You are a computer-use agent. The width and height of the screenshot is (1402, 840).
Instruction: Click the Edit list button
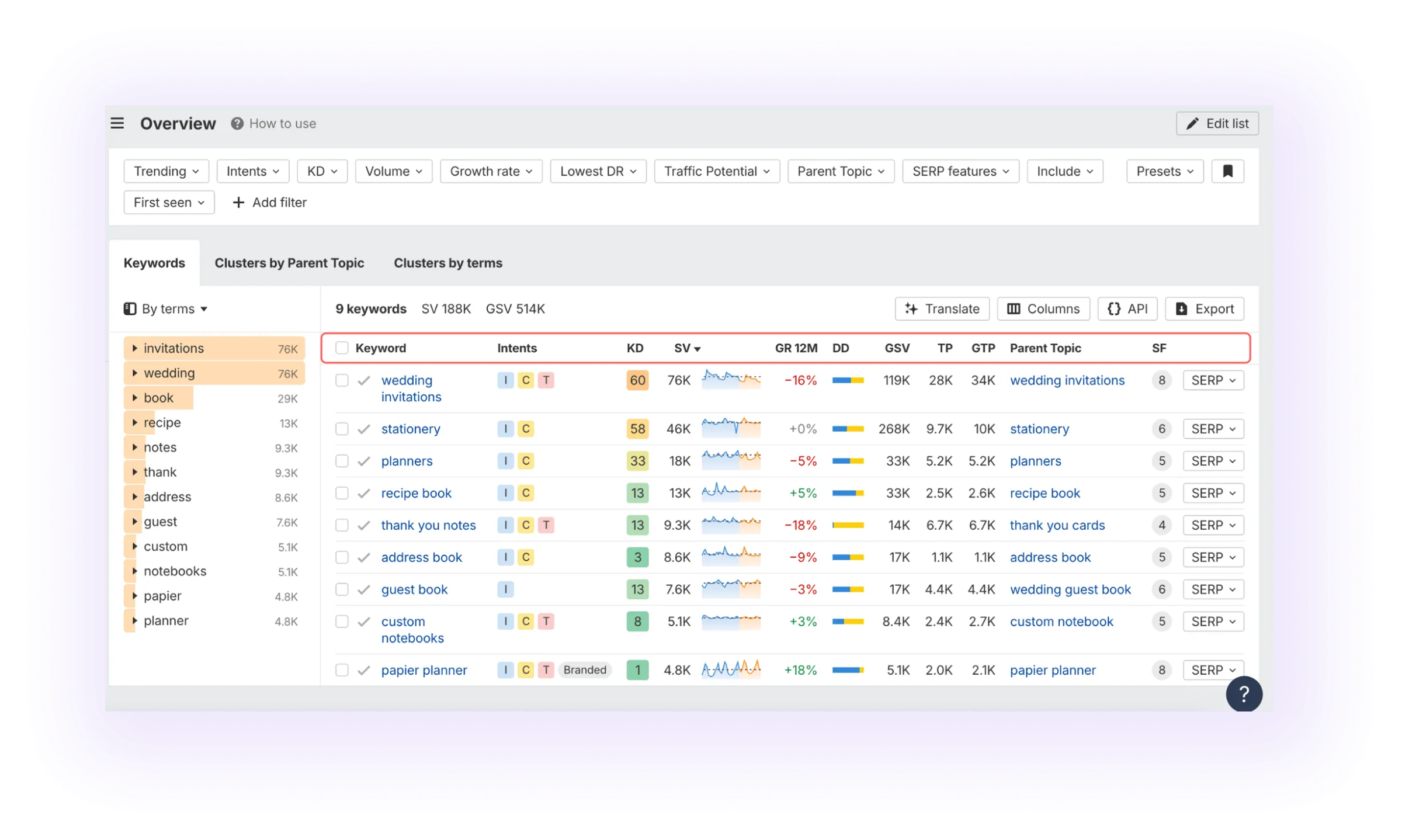tap(1217, 123)
